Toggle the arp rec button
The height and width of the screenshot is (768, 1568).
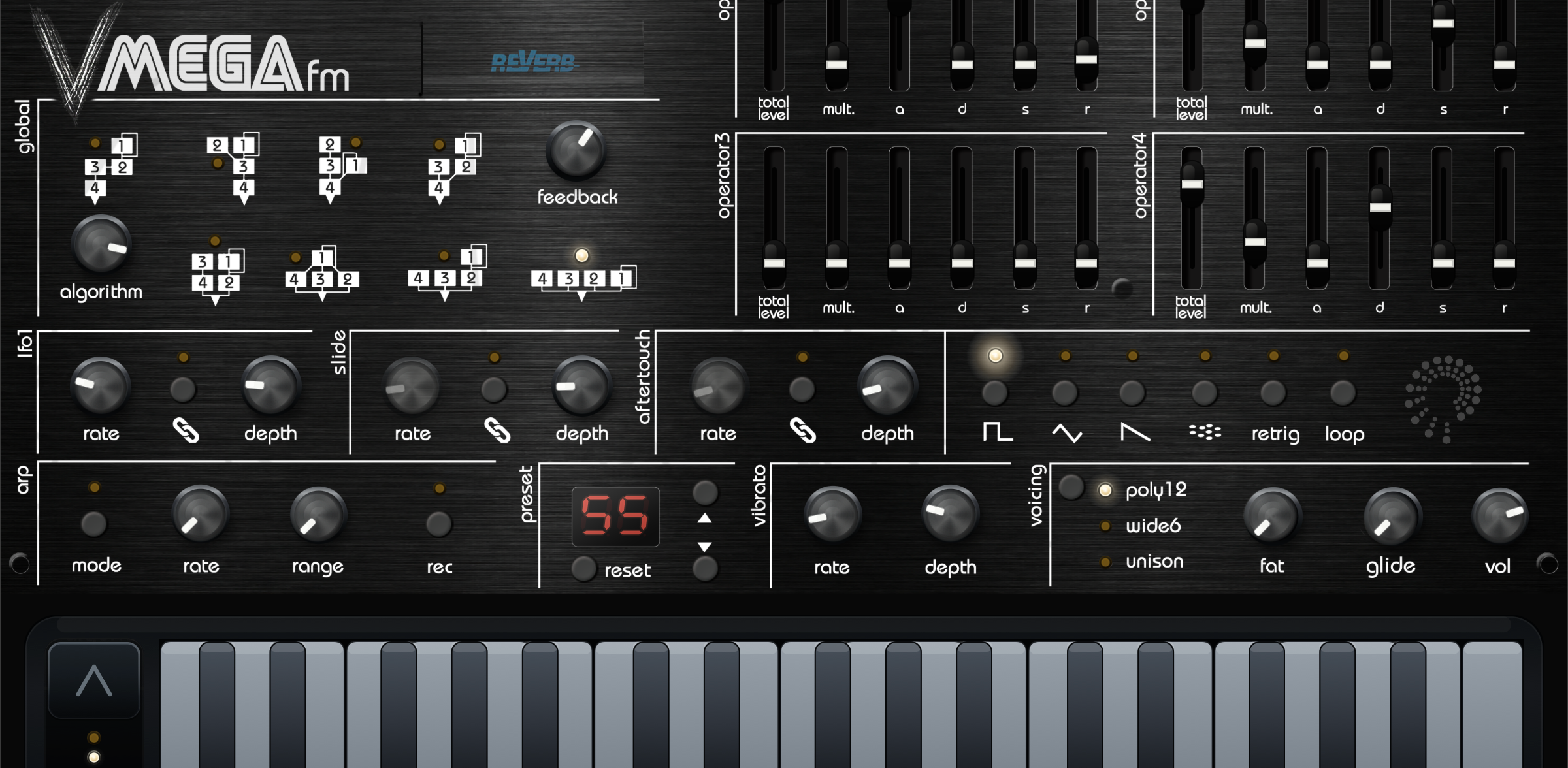coord(438,524)
